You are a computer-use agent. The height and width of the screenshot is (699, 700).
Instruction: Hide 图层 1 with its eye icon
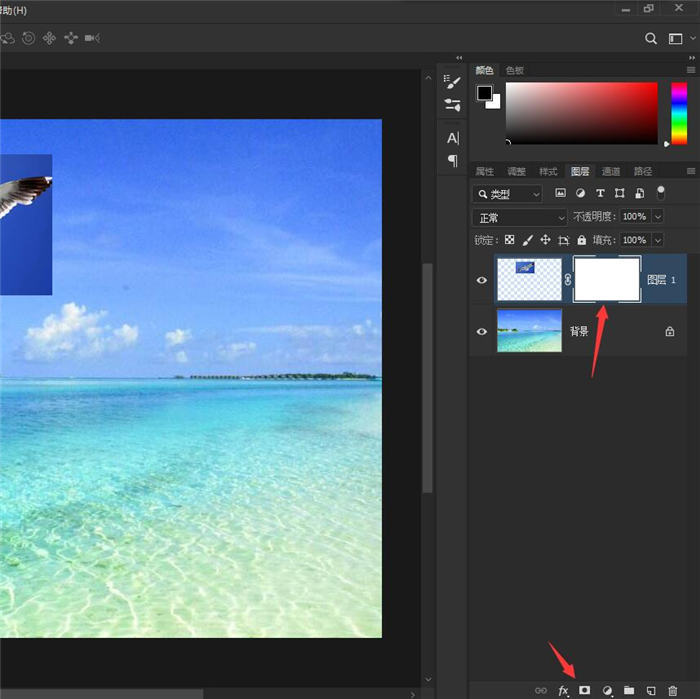pos(482,280)
